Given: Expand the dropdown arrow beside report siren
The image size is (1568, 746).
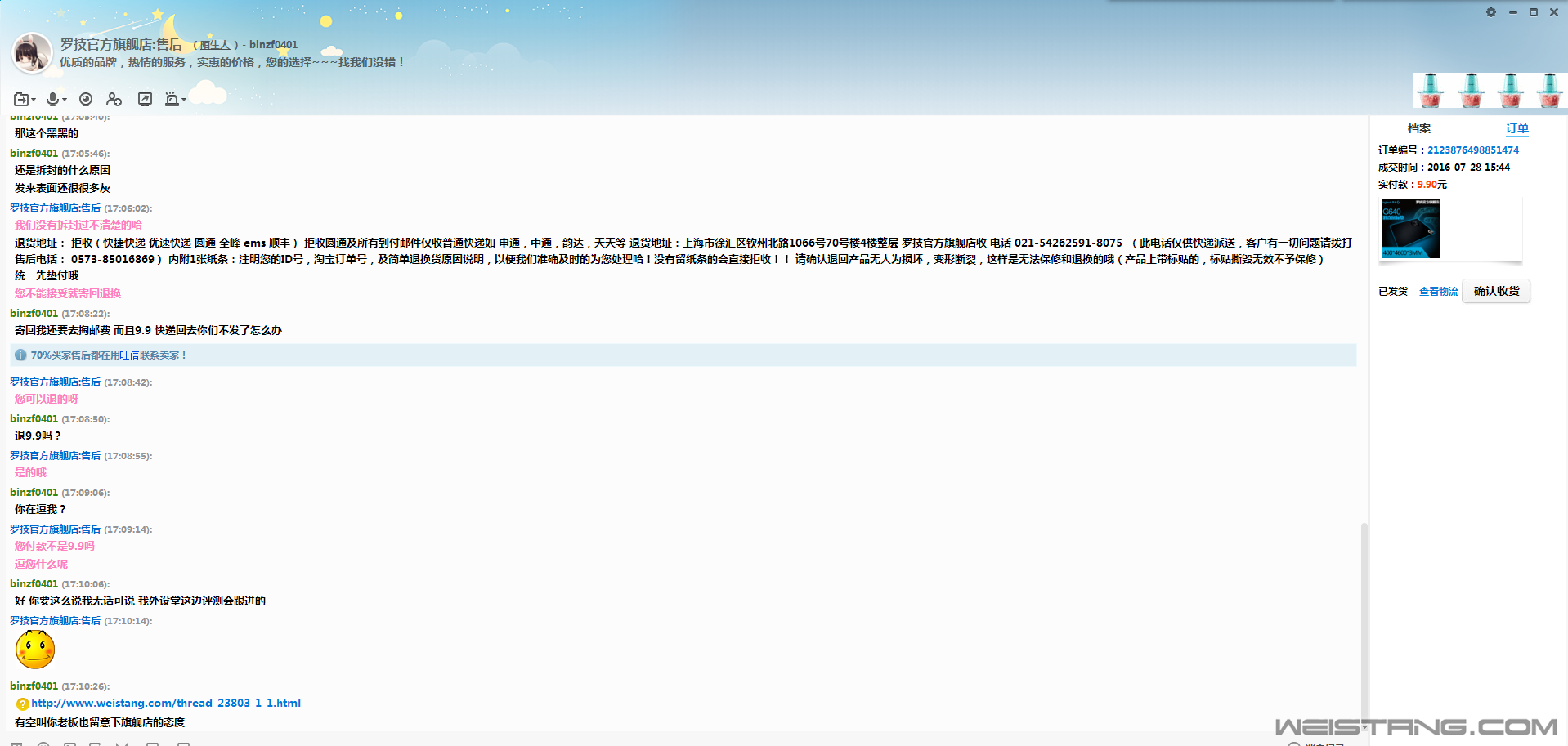Looking at the screenshot, I should coord(184,100).
